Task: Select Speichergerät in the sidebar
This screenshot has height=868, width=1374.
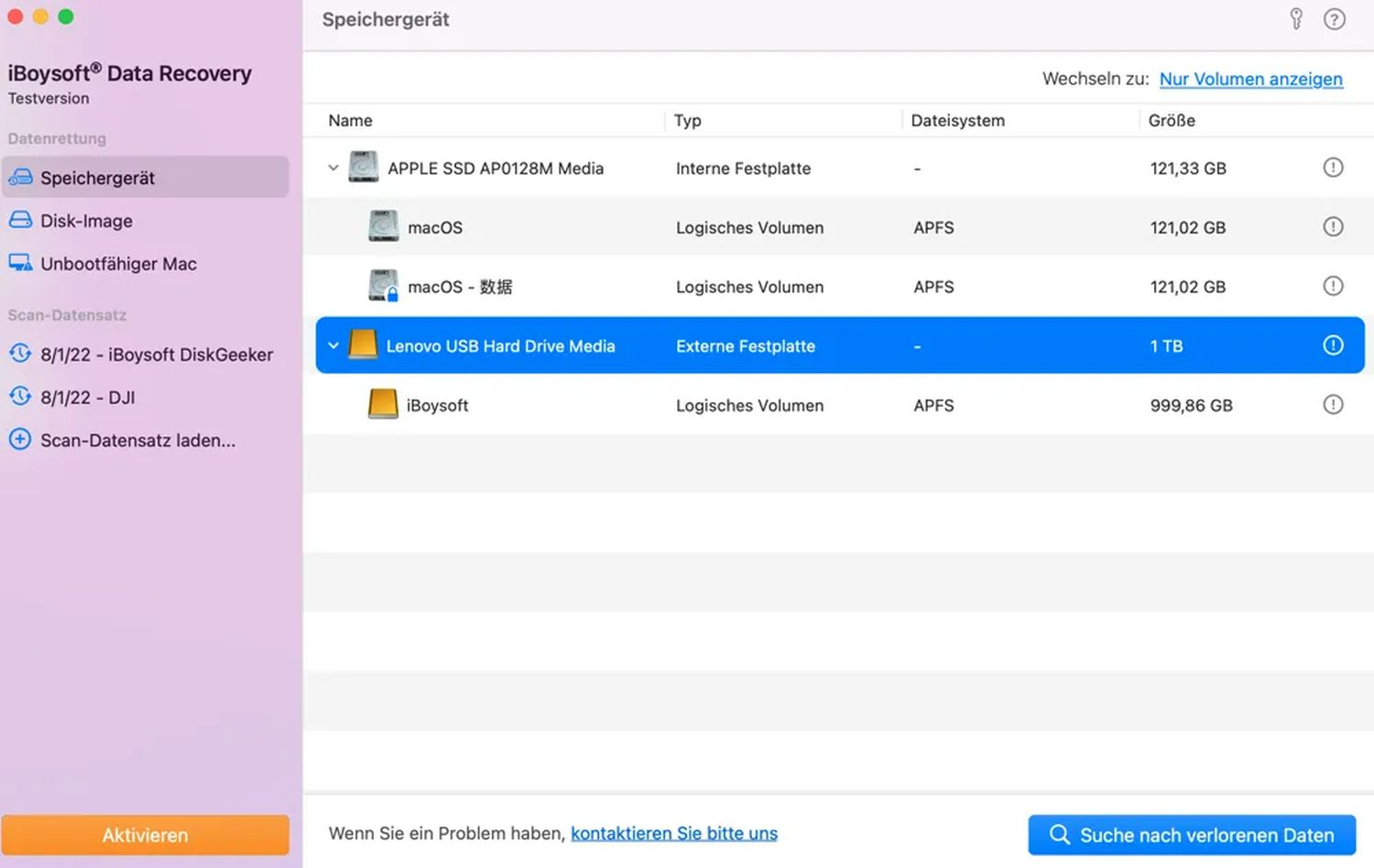Action: click(97, 178)
